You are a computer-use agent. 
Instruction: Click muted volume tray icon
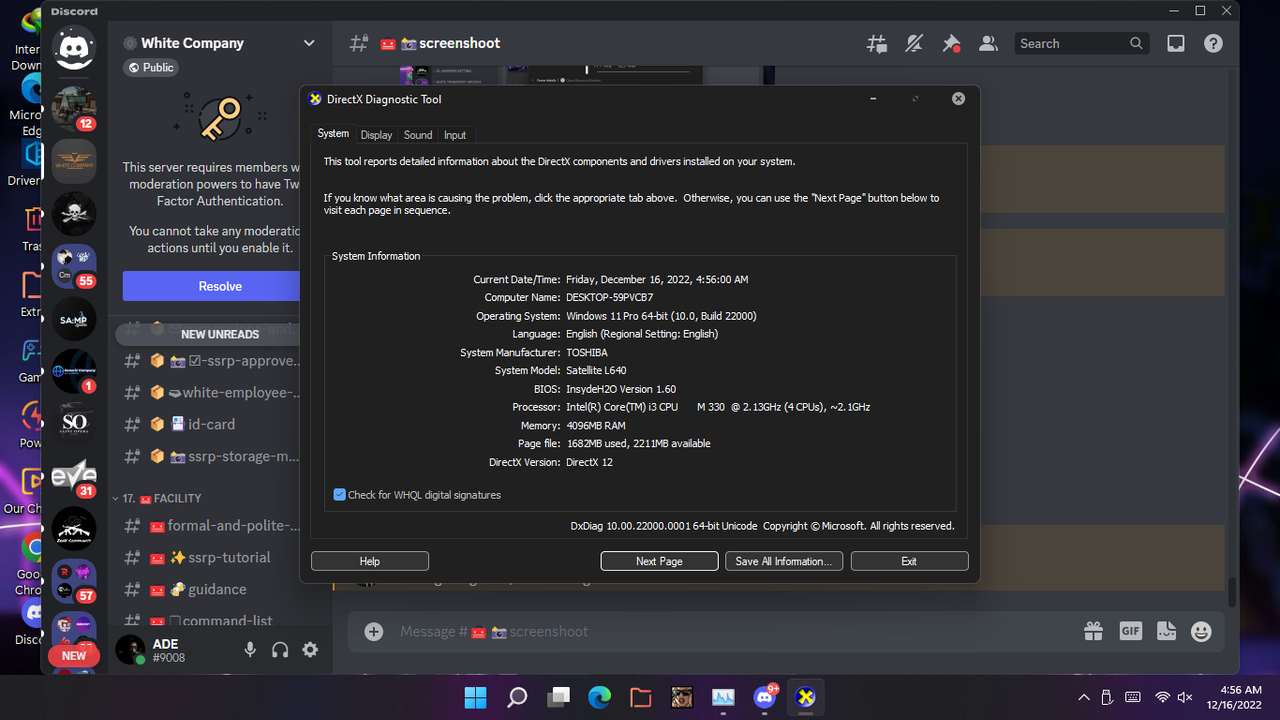pos(1185,697)
